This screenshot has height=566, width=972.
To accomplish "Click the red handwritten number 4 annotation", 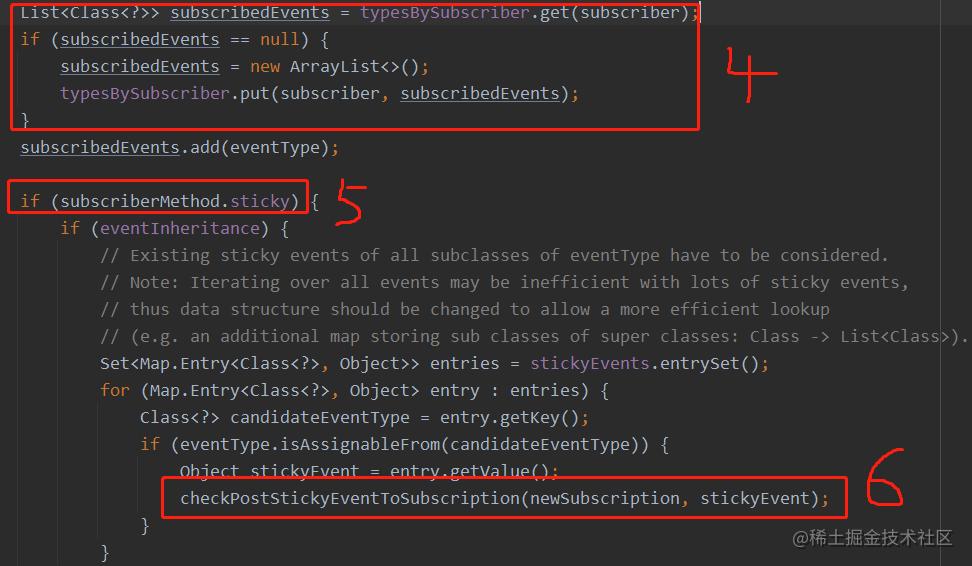I will pos(751,74).
